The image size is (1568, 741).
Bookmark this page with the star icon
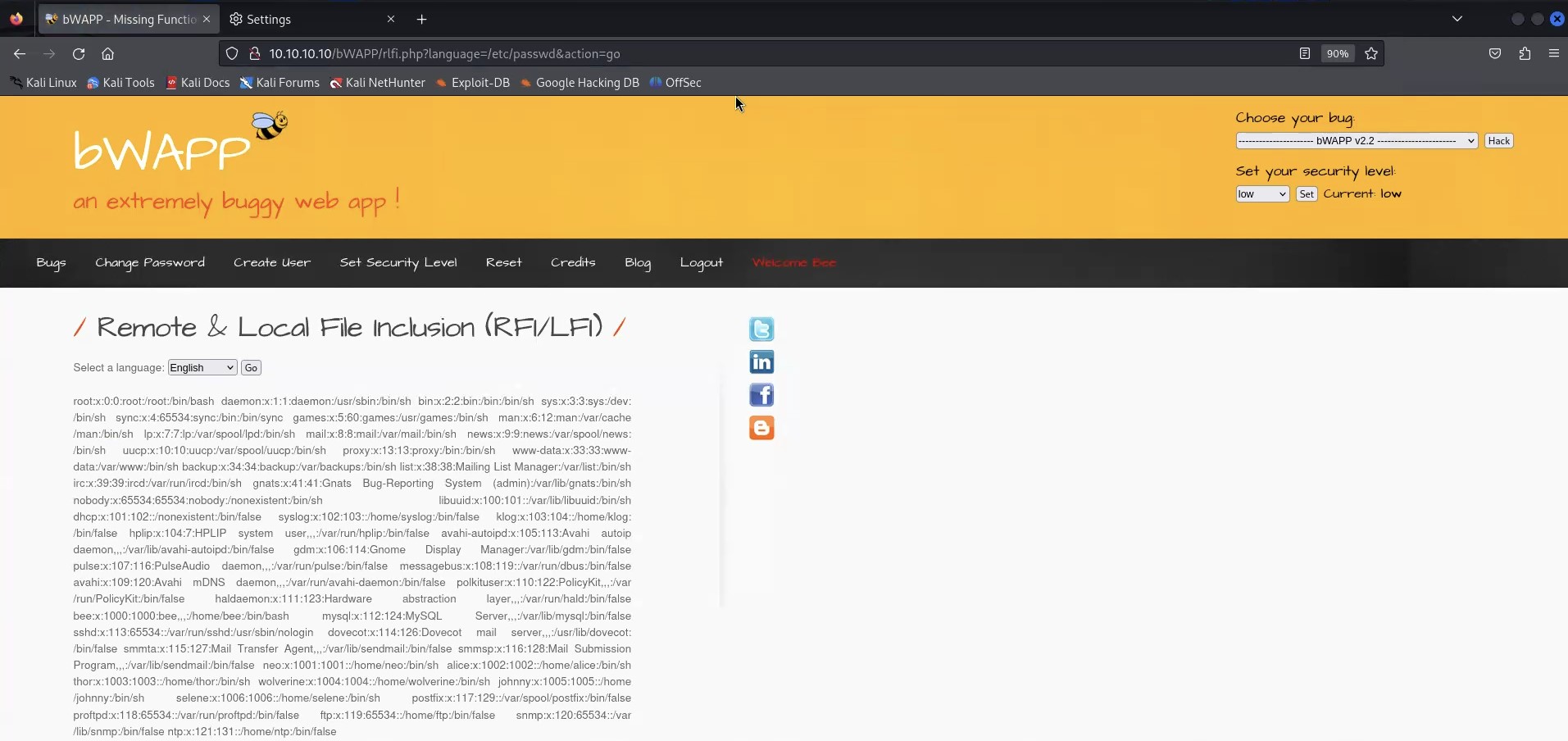[x=1371, y=53]
